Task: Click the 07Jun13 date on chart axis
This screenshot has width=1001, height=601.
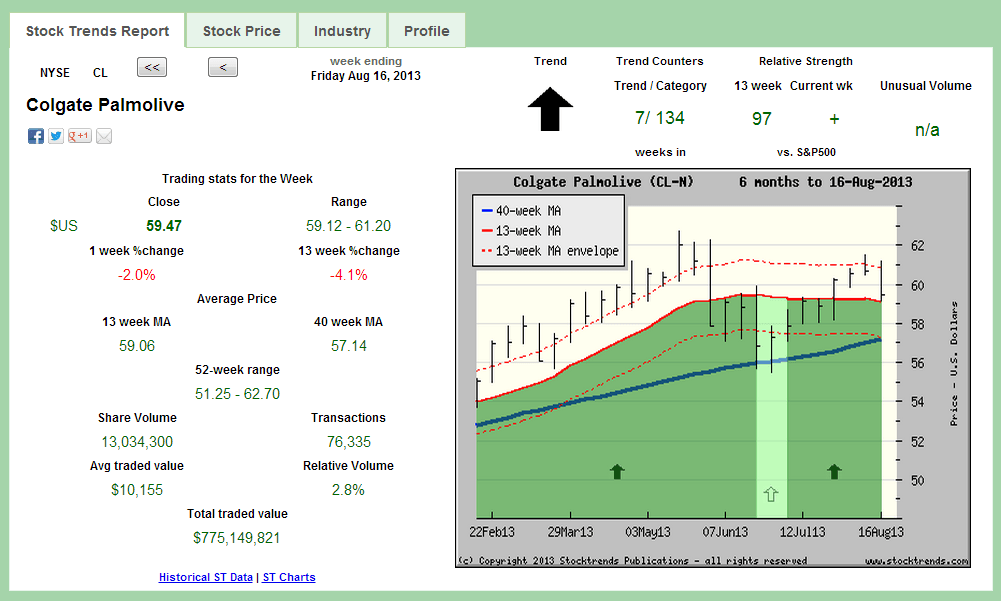Action: point(725,532)
